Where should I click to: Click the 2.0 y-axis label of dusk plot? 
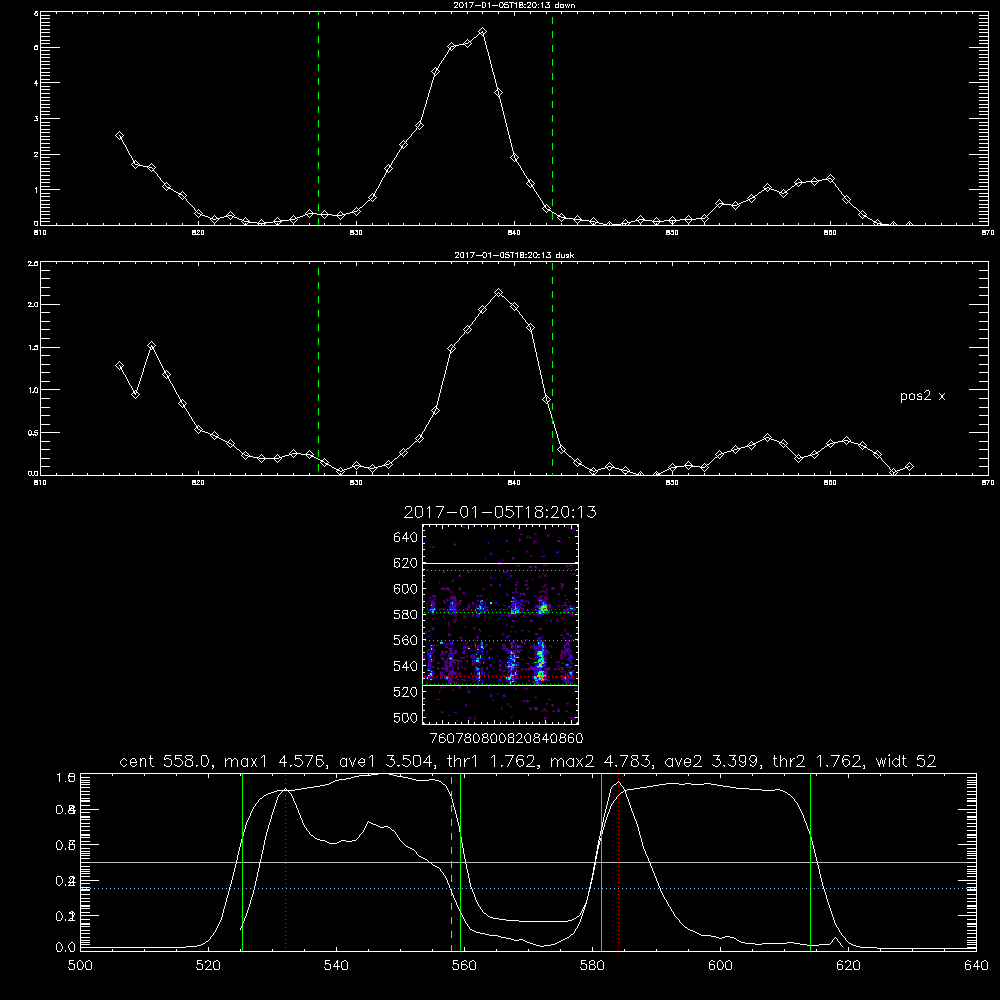coord(34,305)
